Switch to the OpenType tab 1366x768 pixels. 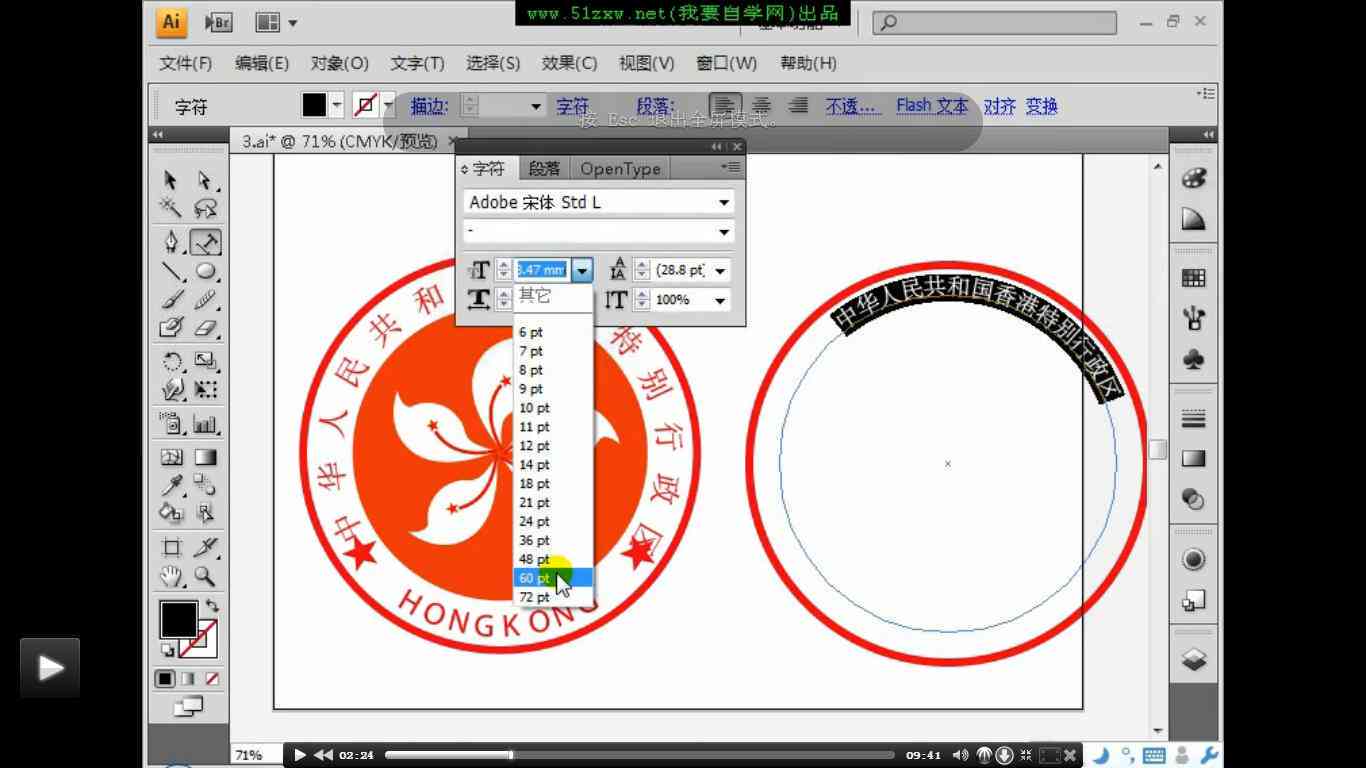[x=621, y=169]
